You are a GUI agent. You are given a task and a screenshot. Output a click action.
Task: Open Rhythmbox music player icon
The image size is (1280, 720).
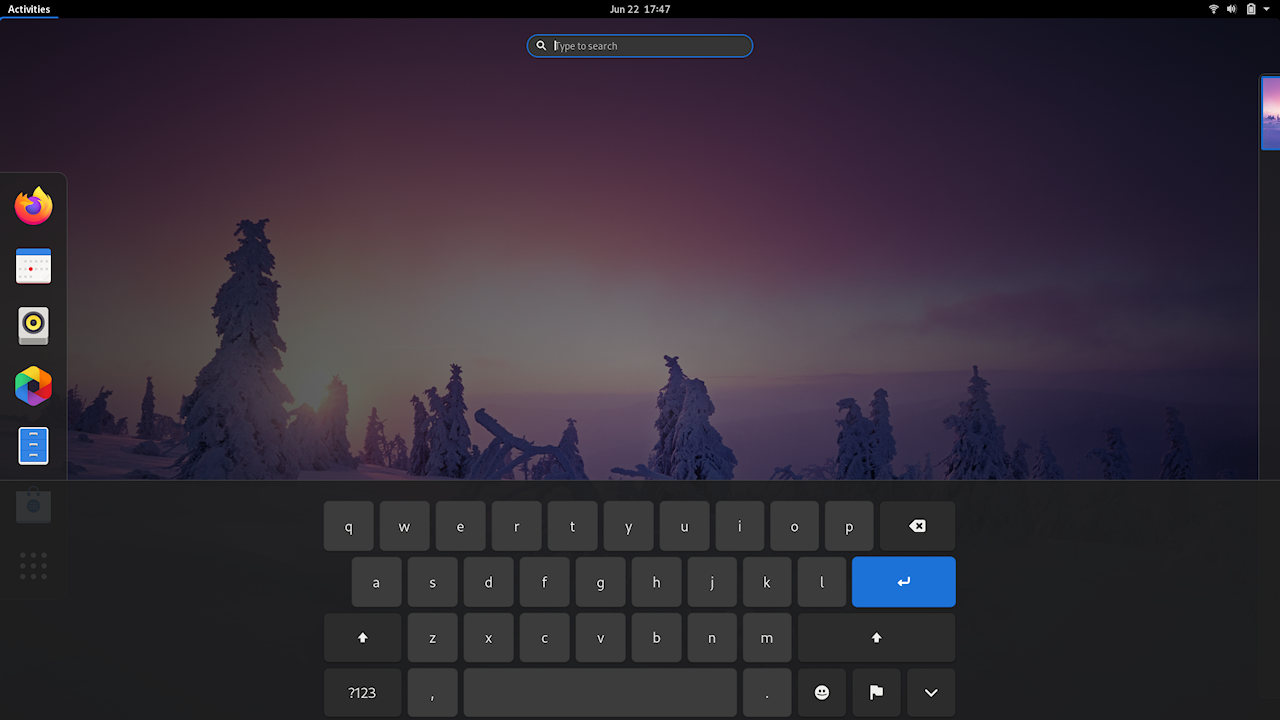click(33, 326)
